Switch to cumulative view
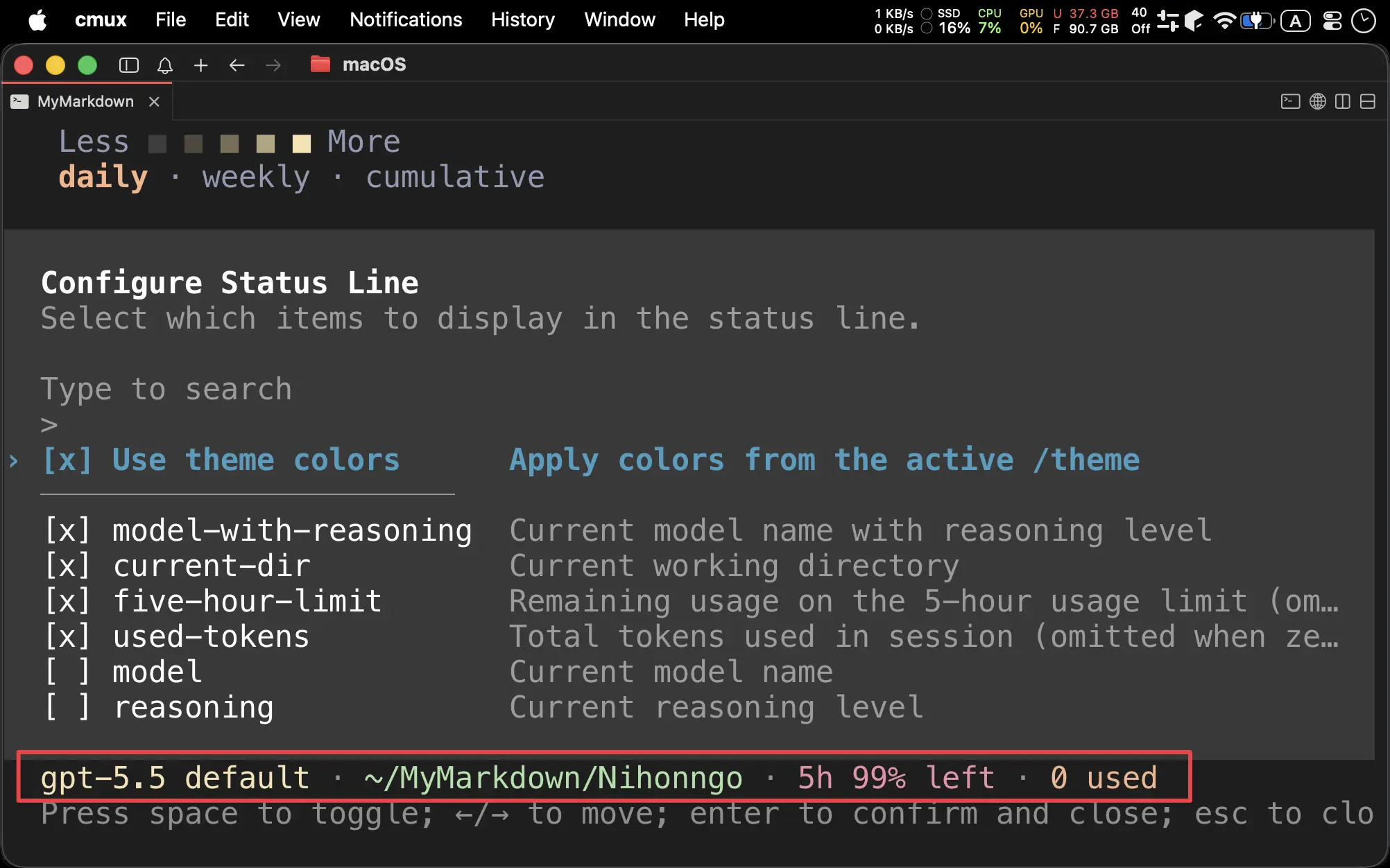This screenshot has width=1390, height=868. pos(455,177)
